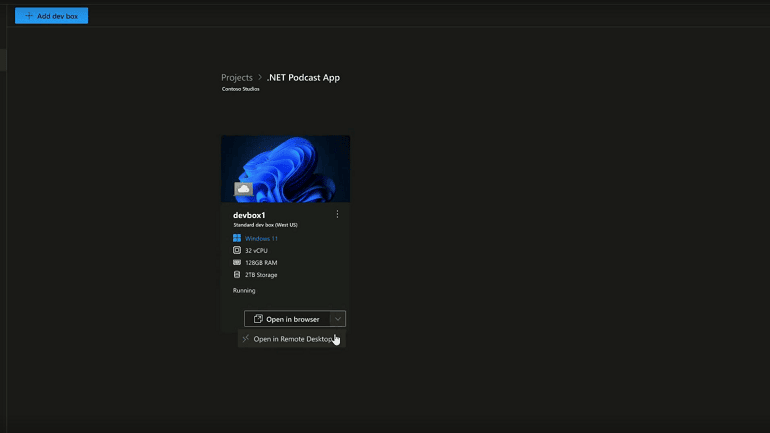Click the RAM memory icon
The height and width of the screenshot is (433, 770).
237,263
